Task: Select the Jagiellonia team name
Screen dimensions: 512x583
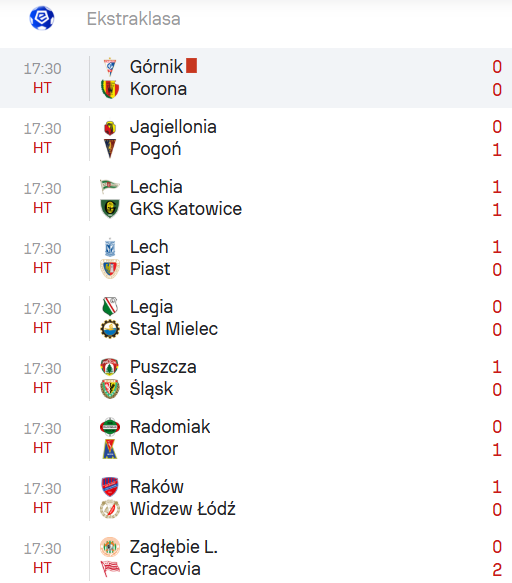Action: (x=173, y=127)
